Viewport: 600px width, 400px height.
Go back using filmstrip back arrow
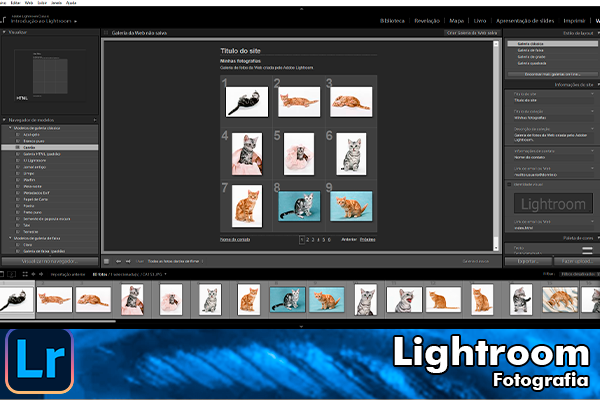pyautogui.click(x=33, y=274)
